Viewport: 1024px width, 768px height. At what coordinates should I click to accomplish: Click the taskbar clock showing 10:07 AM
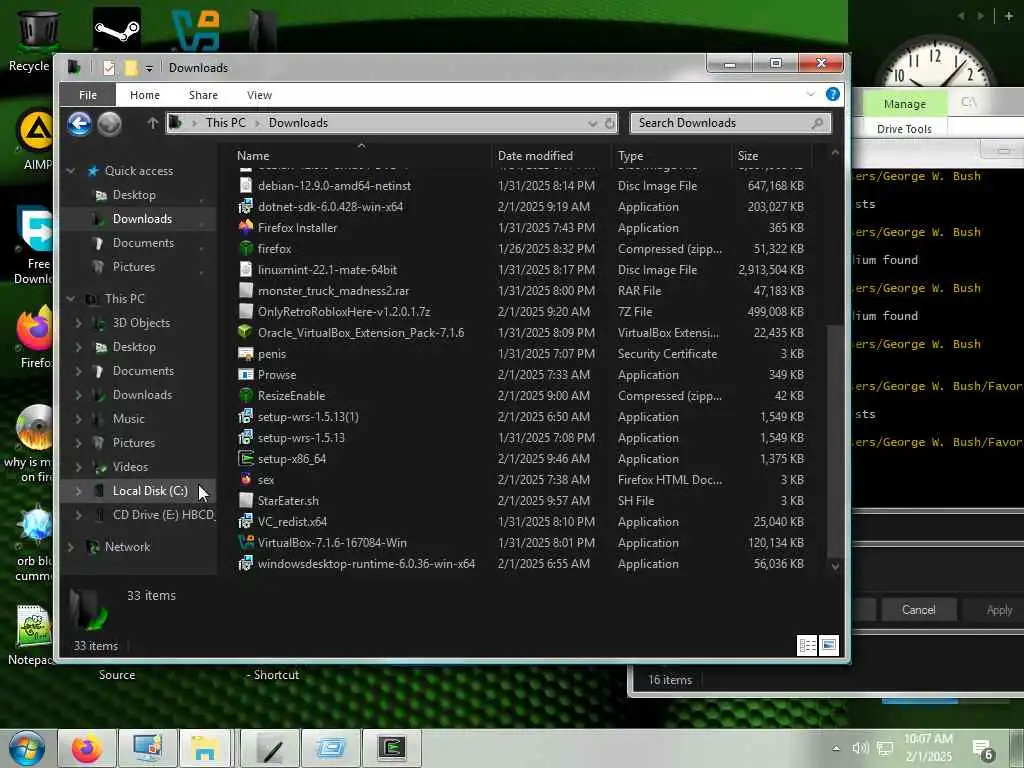click(928, 748)
